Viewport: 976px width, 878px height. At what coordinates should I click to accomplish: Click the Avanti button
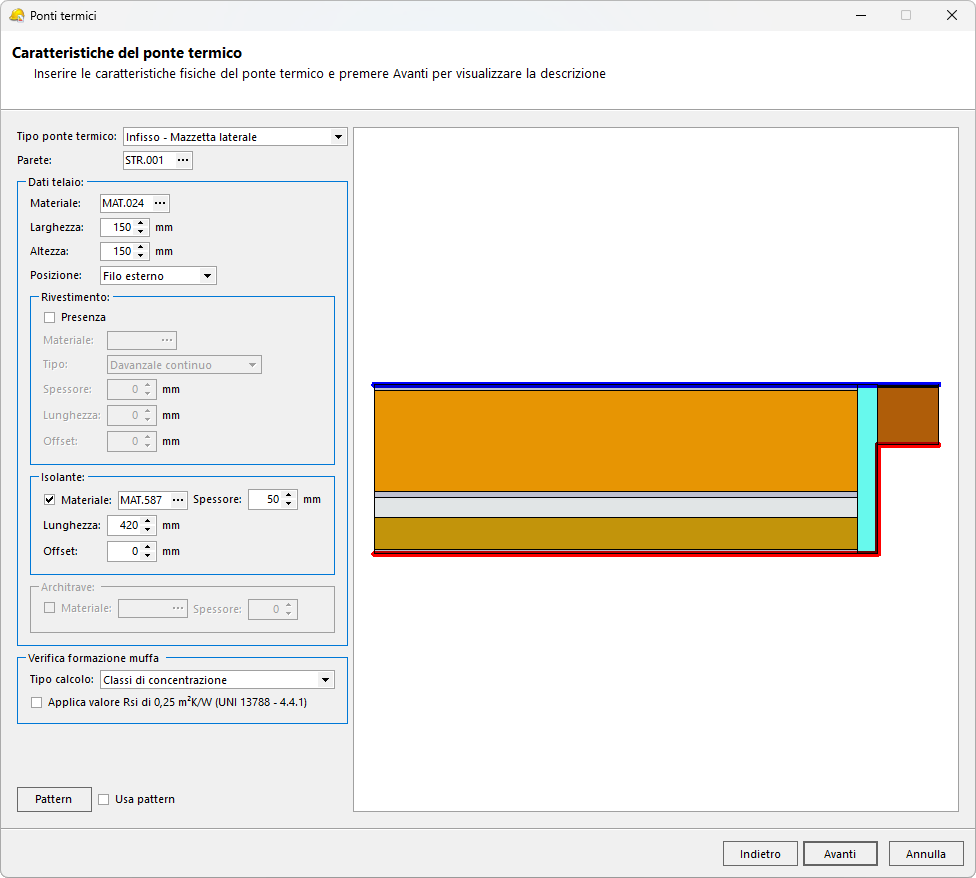(840, 854)
